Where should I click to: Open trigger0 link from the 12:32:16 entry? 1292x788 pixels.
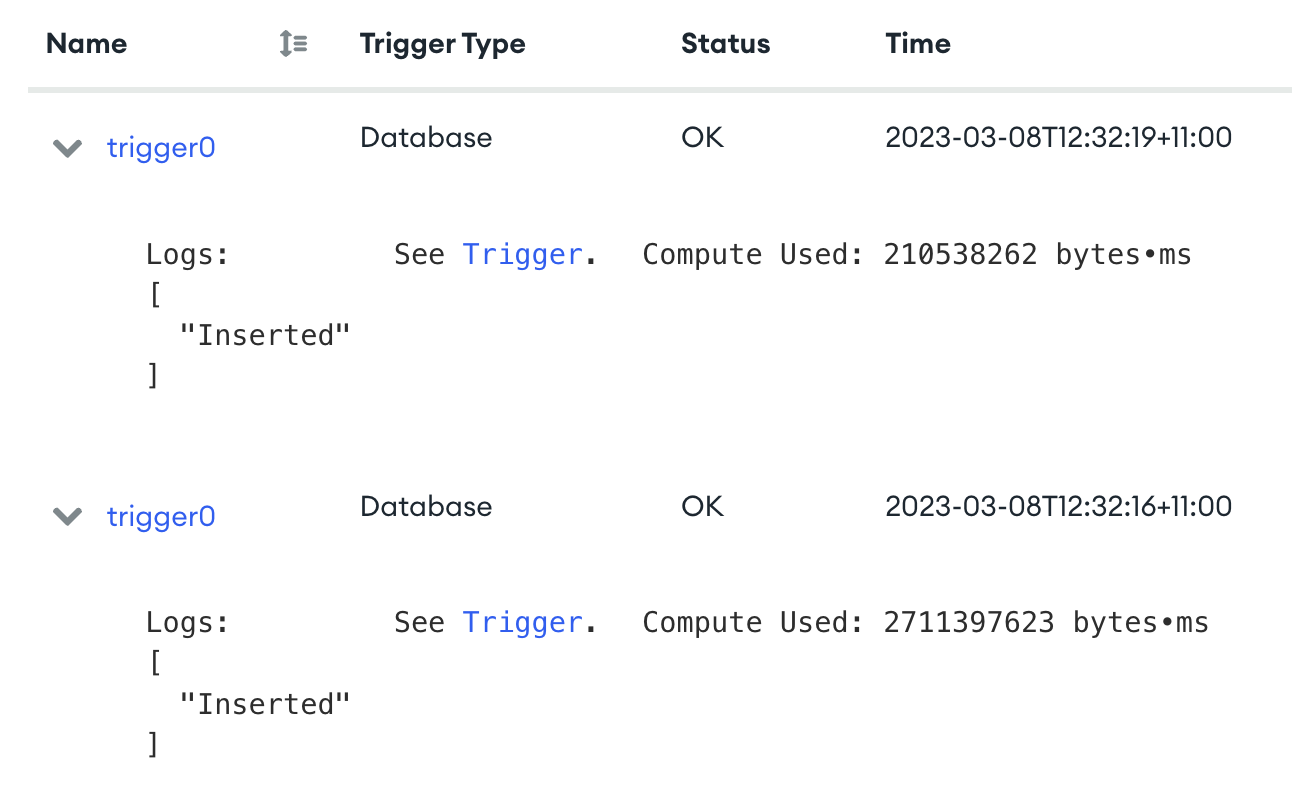161,517
